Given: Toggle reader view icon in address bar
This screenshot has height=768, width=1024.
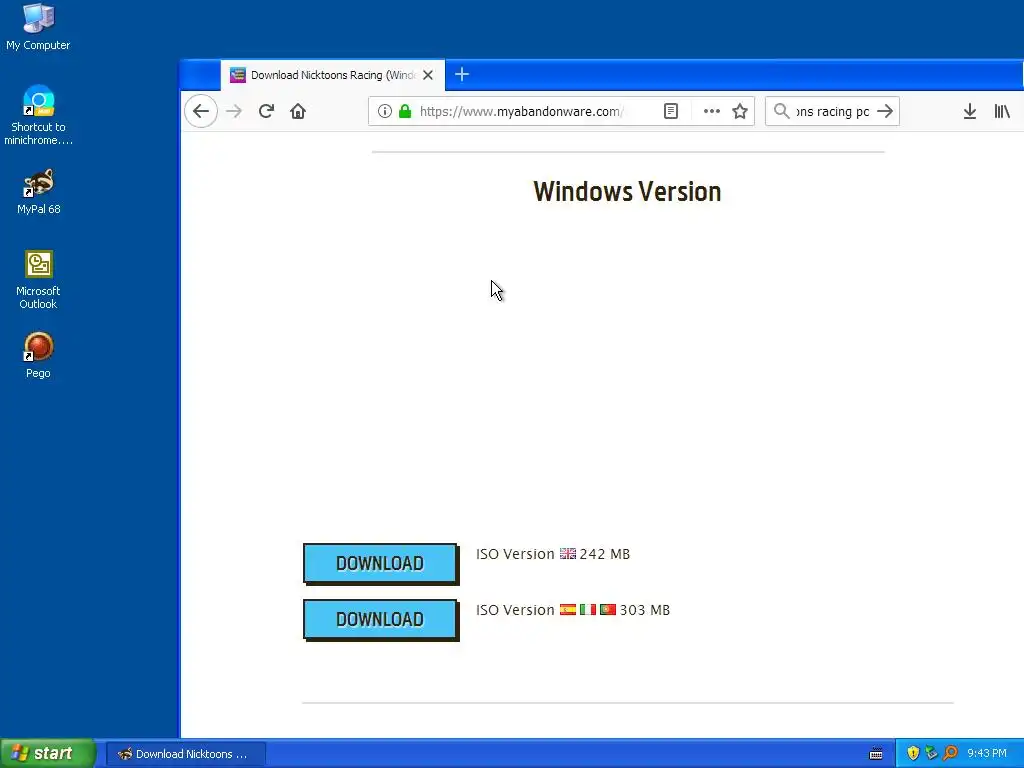Looking at the screenshot, I should click(x=671, y=111).
